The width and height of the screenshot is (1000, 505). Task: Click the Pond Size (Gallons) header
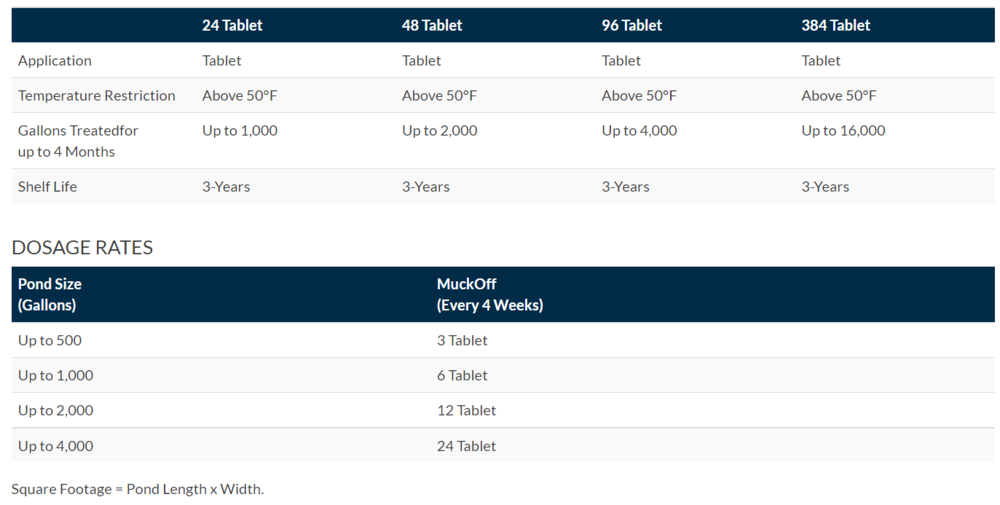point(50,295)
